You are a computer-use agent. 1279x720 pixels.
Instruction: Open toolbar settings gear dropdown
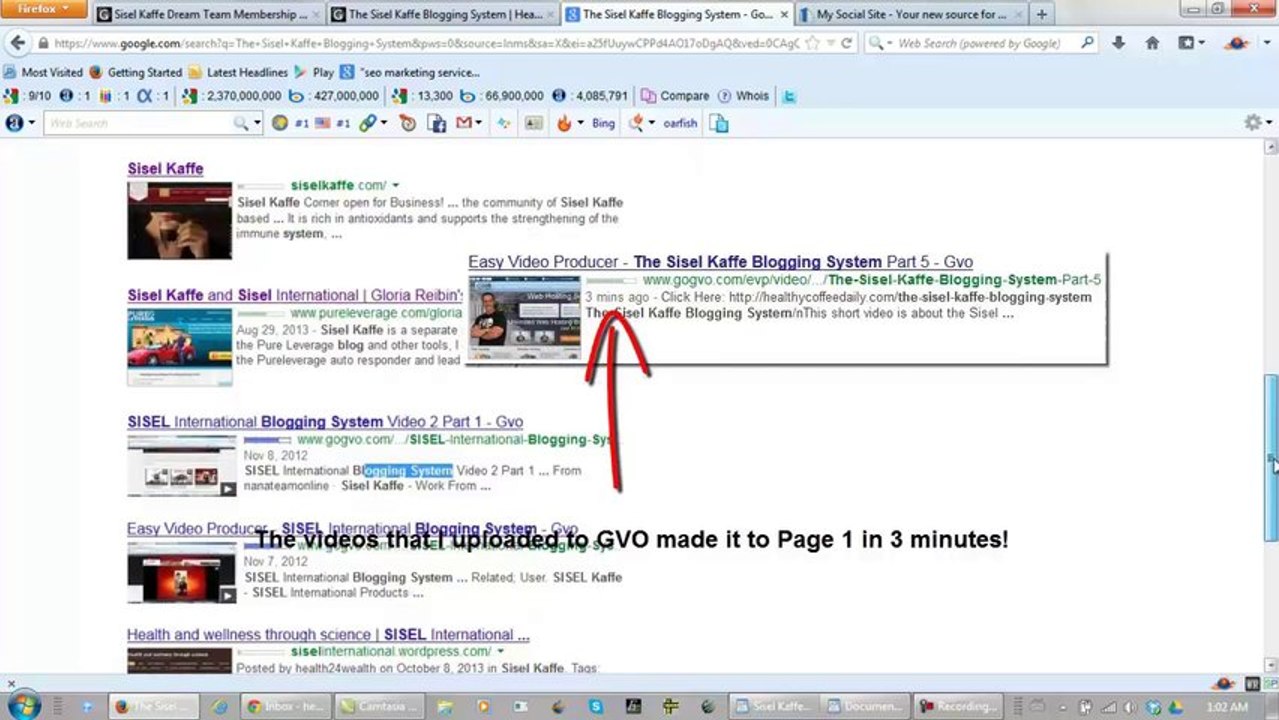pos(1257,122)
